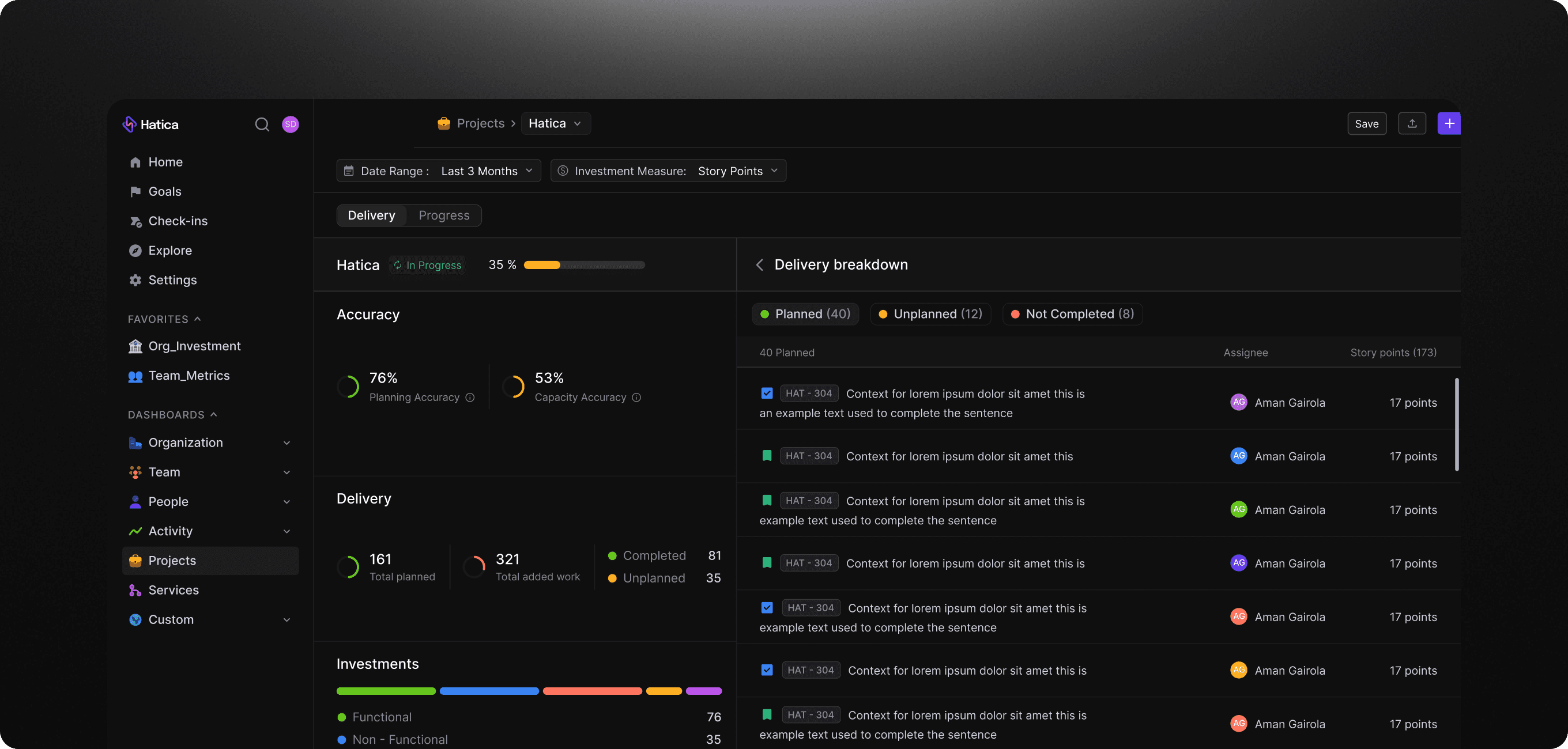This screenshot has width=1568, height=749.
Task: Open Services in the sidebar
Action: (x=174, y=590)
